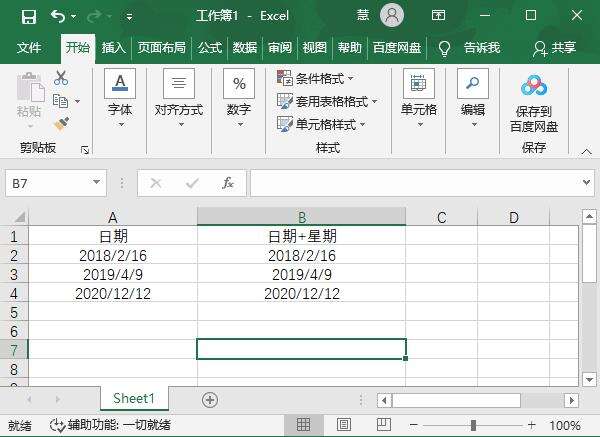Click cell A1 containing 日期

(113, 236)
